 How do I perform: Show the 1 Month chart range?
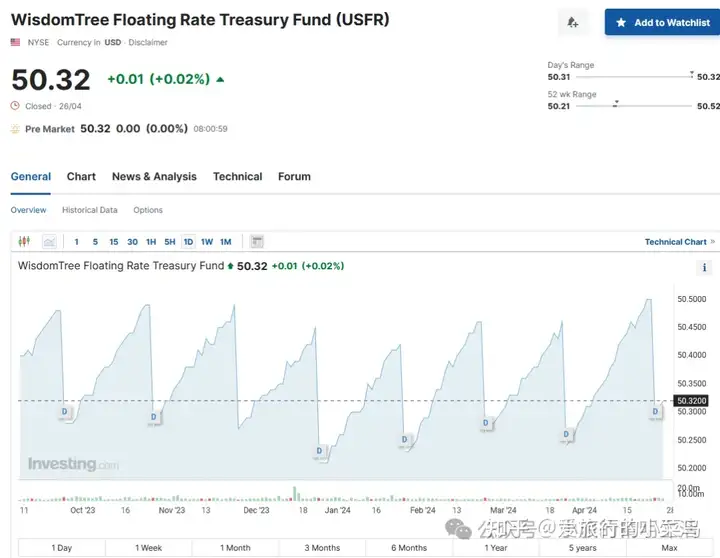(x=235, y=548)
